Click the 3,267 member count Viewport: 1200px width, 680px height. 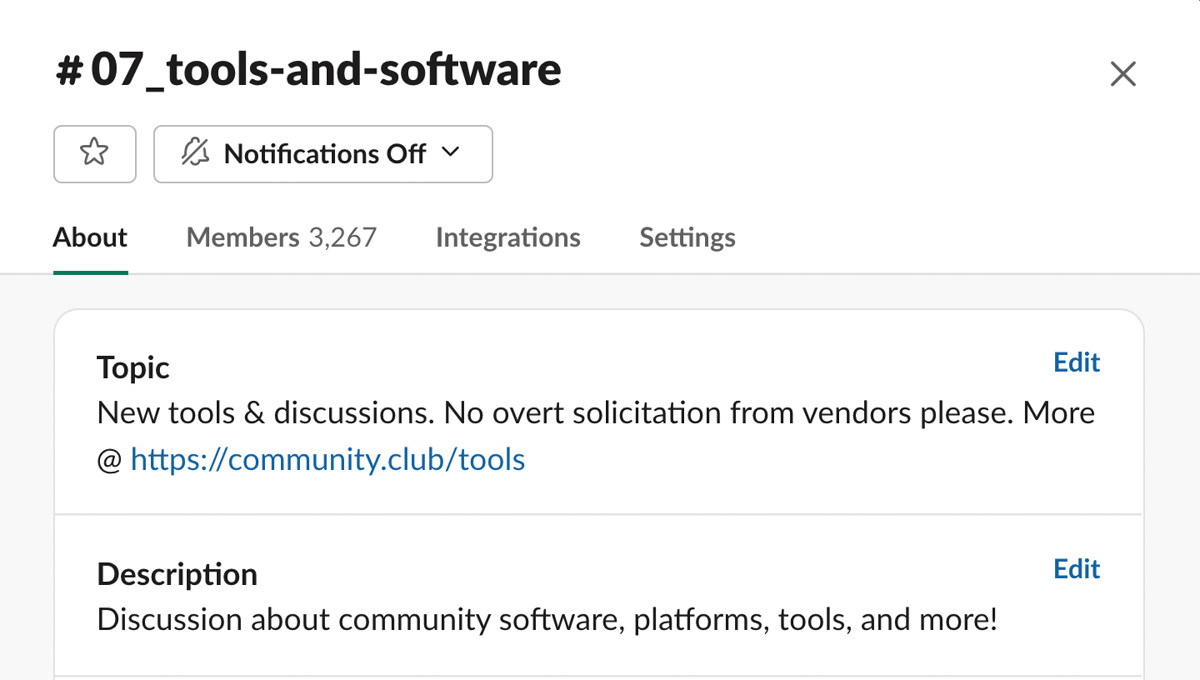[x=343, y=238]
